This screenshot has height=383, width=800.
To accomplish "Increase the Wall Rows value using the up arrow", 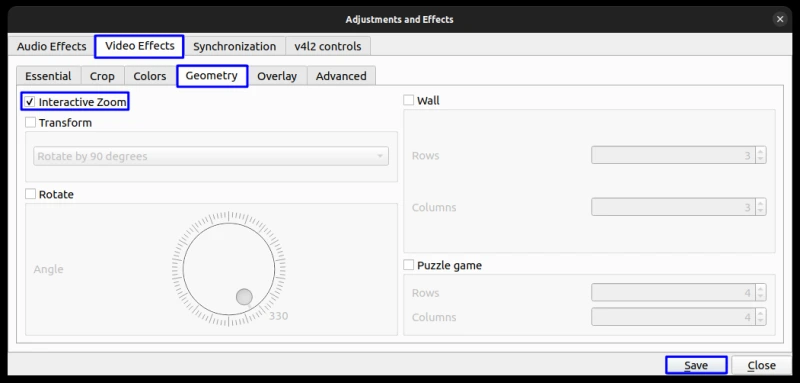I will 761,151.
